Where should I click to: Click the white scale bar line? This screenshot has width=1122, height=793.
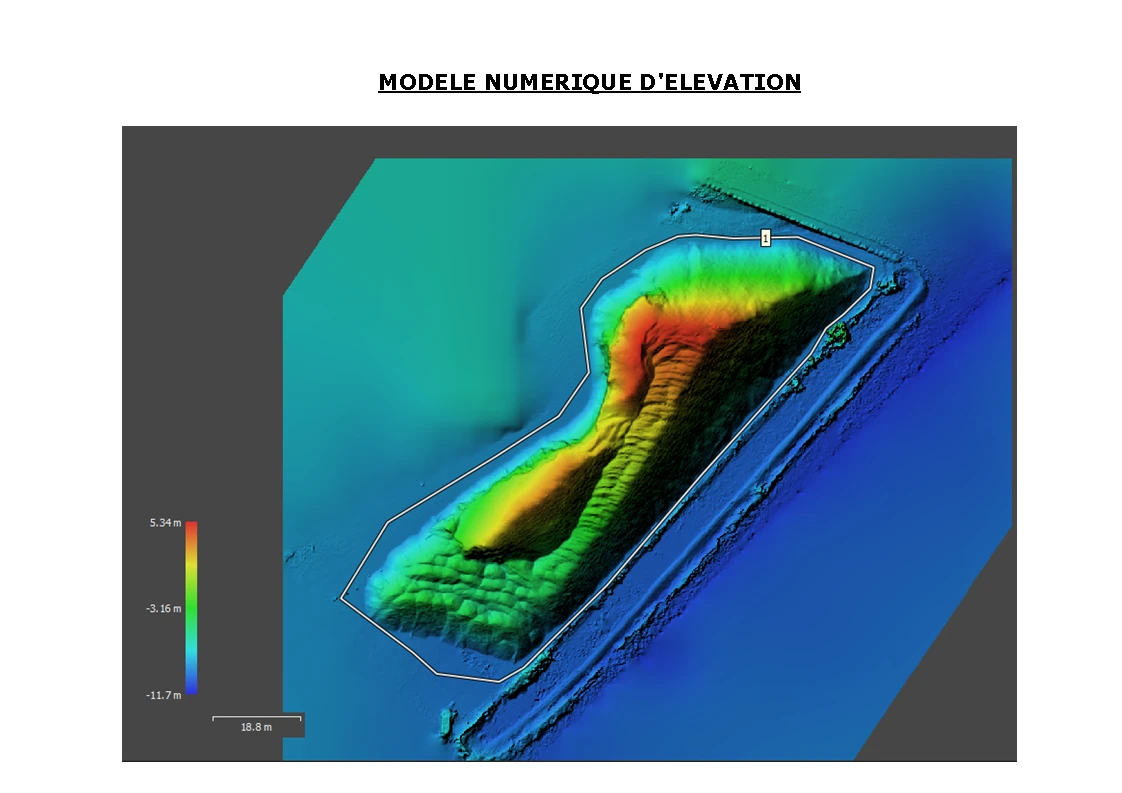(x=256, y=717)
